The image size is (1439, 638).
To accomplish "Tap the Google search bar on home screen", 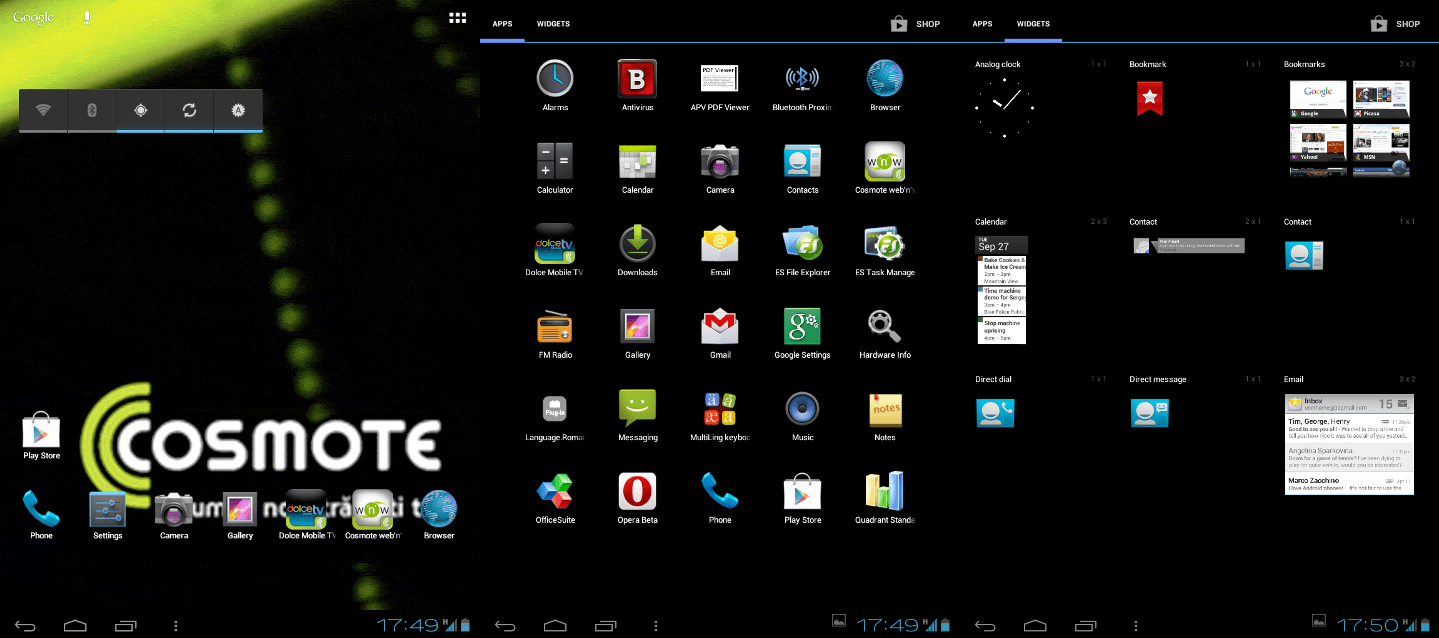I will coord(33,18).
